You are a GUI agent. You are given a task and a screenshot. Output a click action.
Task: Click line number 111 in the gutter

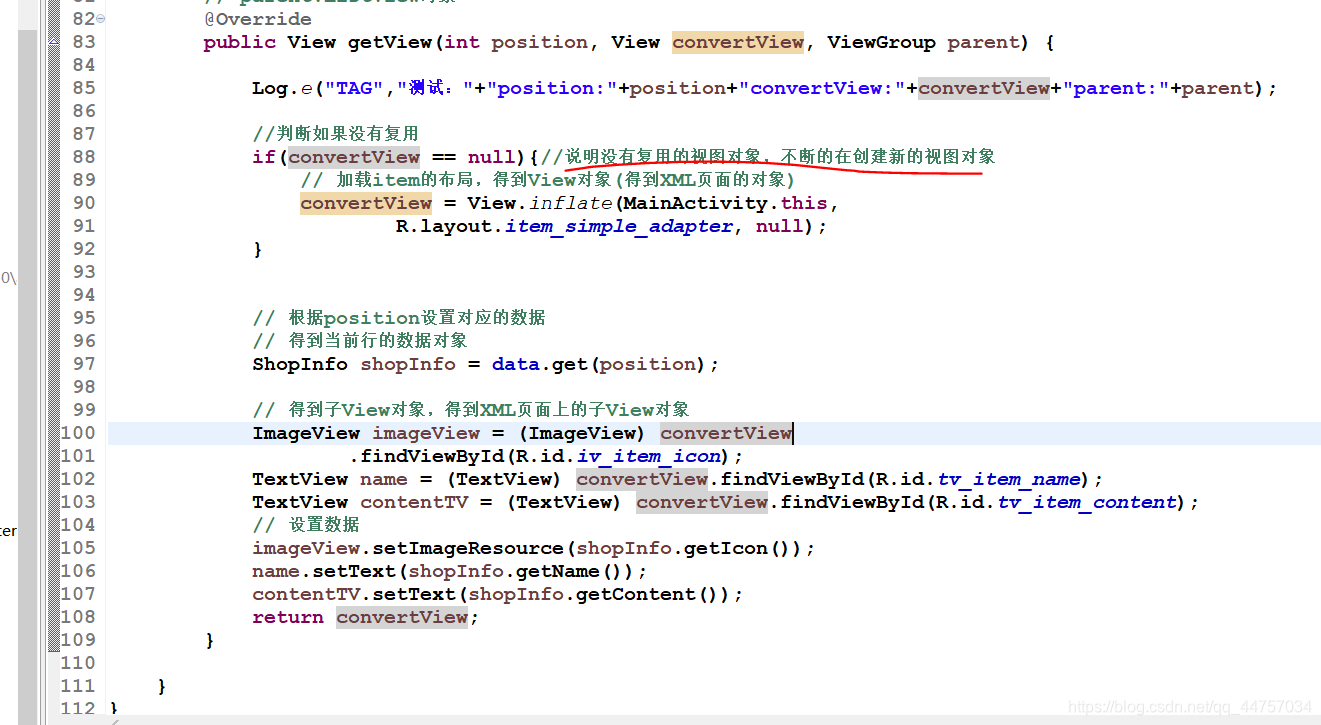tap(78, 686)
